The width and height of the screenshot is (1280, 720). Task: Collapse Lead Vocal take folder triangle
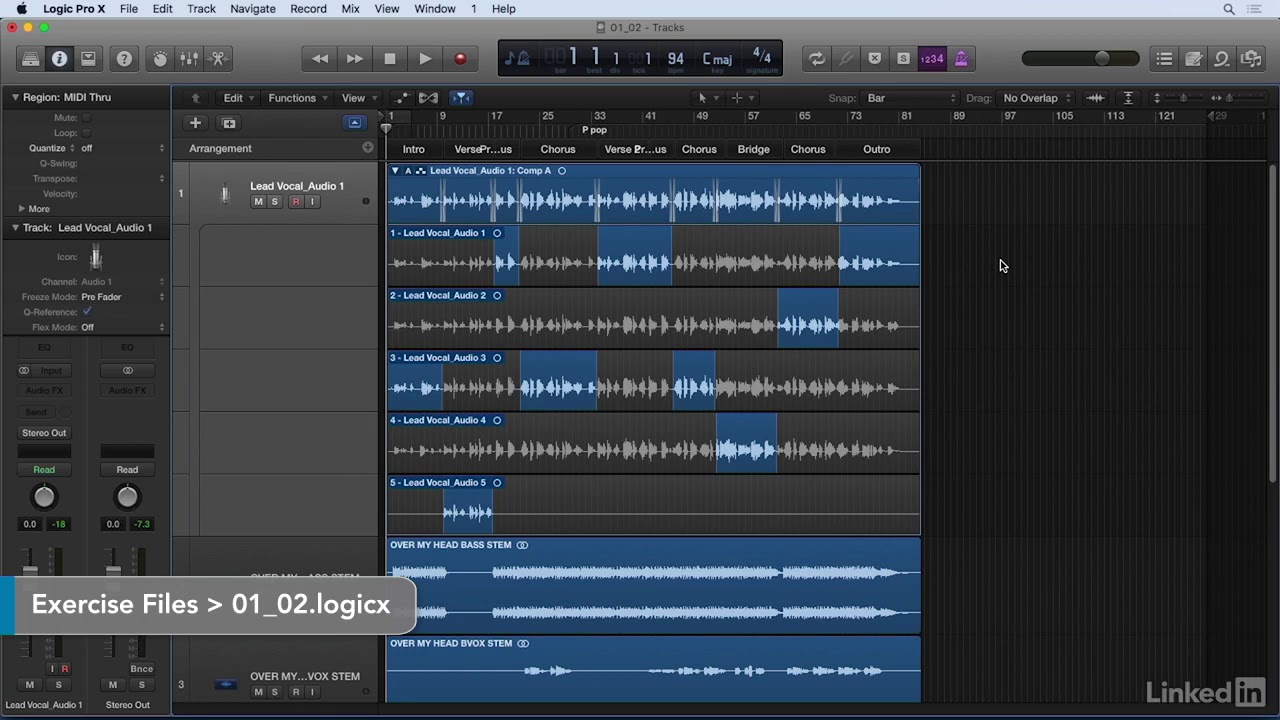click(x=395, y=171)
